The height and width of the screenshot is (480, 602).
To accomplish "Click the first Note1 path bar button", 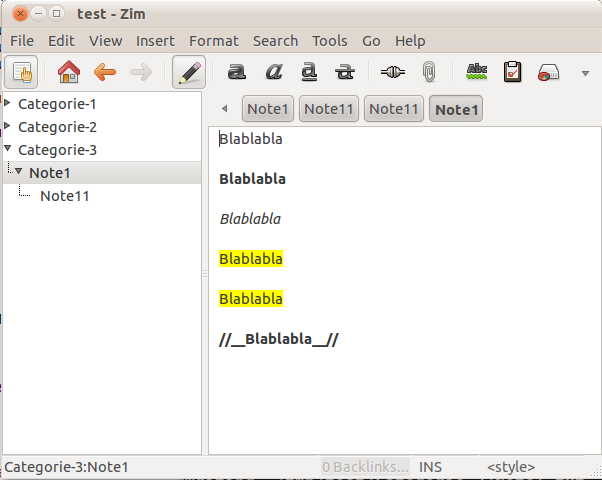I will coord(268,109).
